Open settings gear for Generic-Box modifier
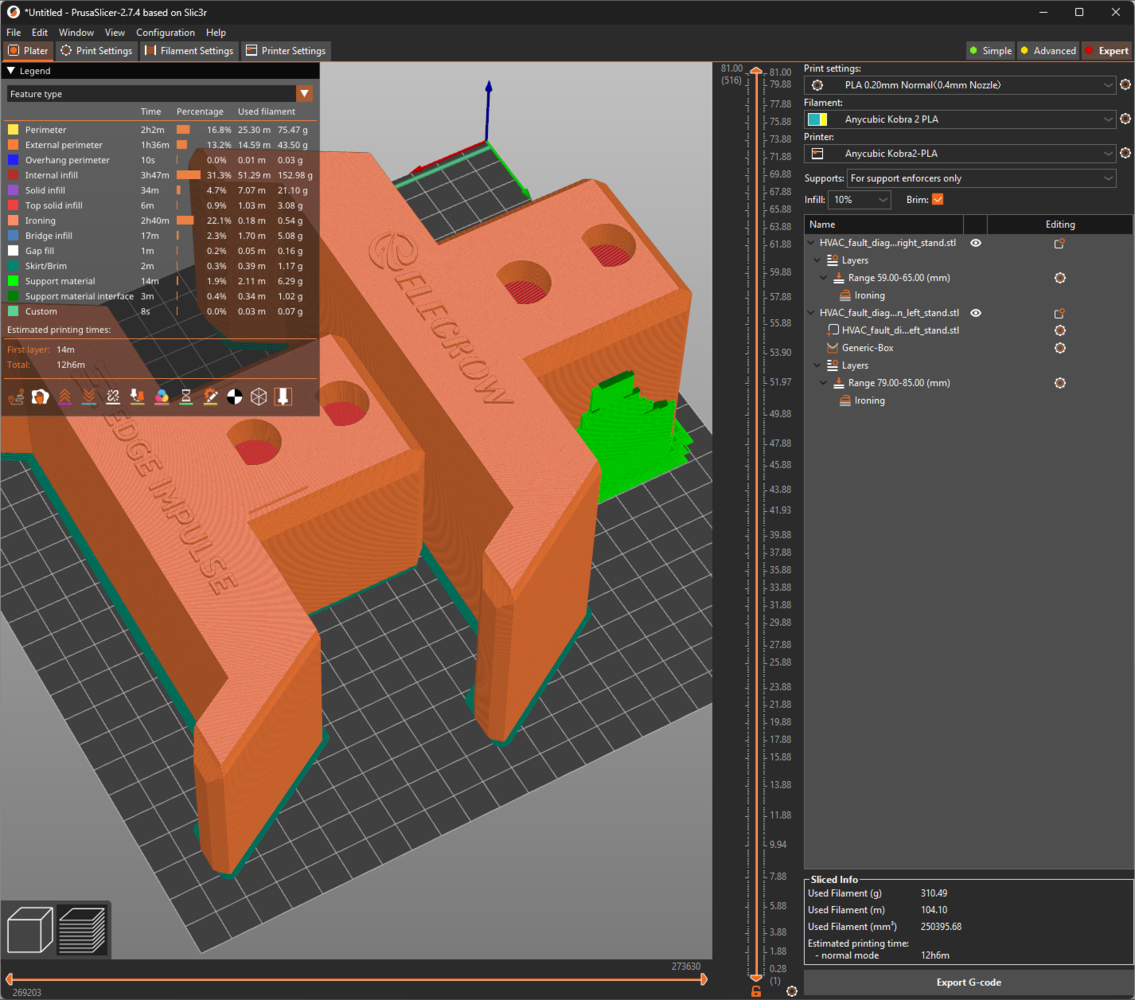The height and width of the screenshot is (1000, 1135). 1060,348
